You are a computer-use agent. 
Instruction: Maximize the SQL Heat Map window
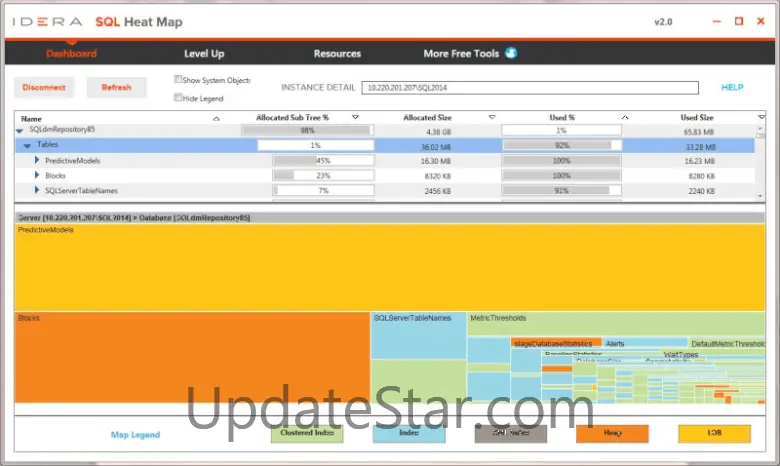[739, 21]
